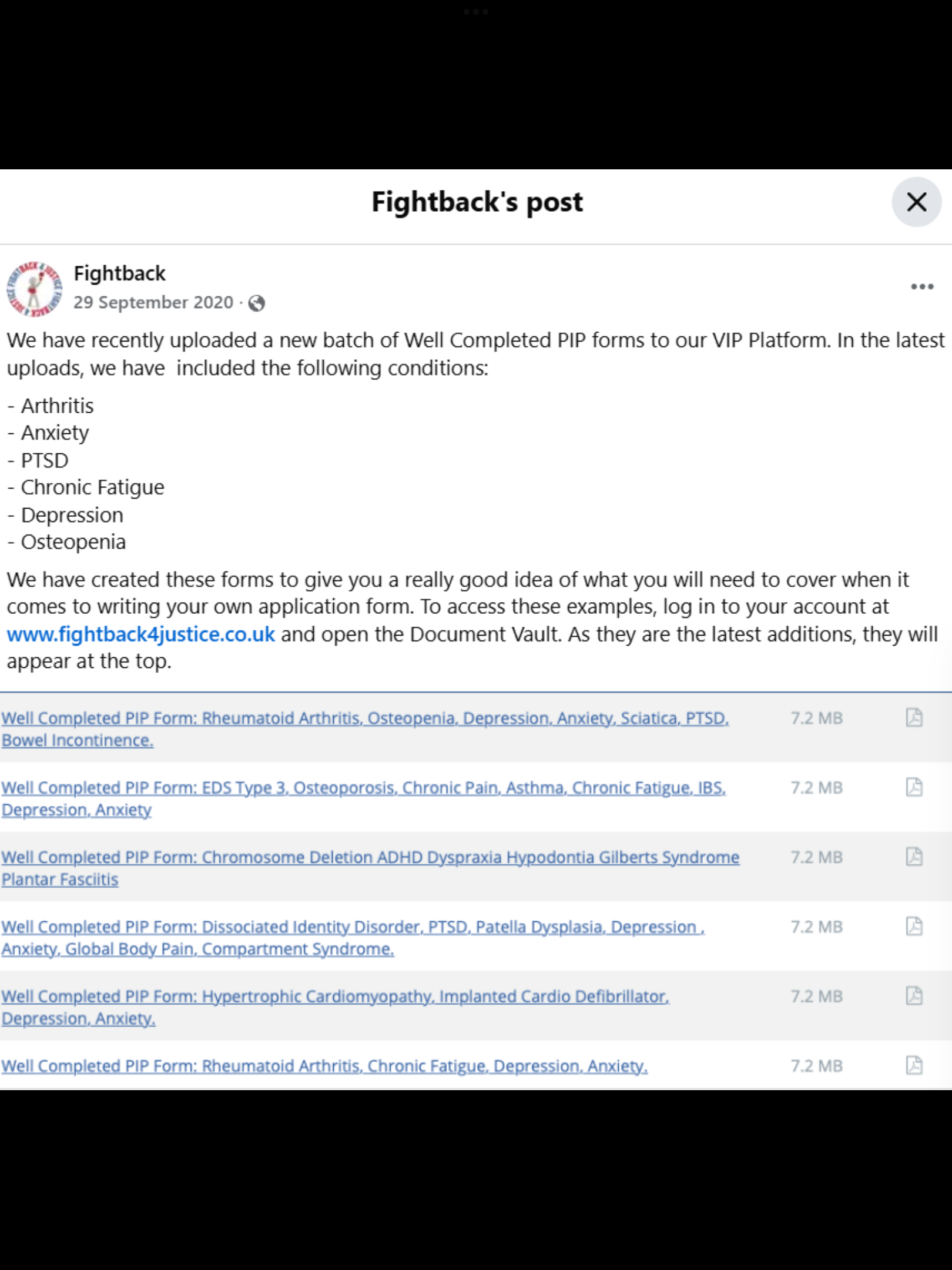Click PDF icon for Chronic Fatigue form
Viewport: 952px width, 1270px height.
point(914,1065)
